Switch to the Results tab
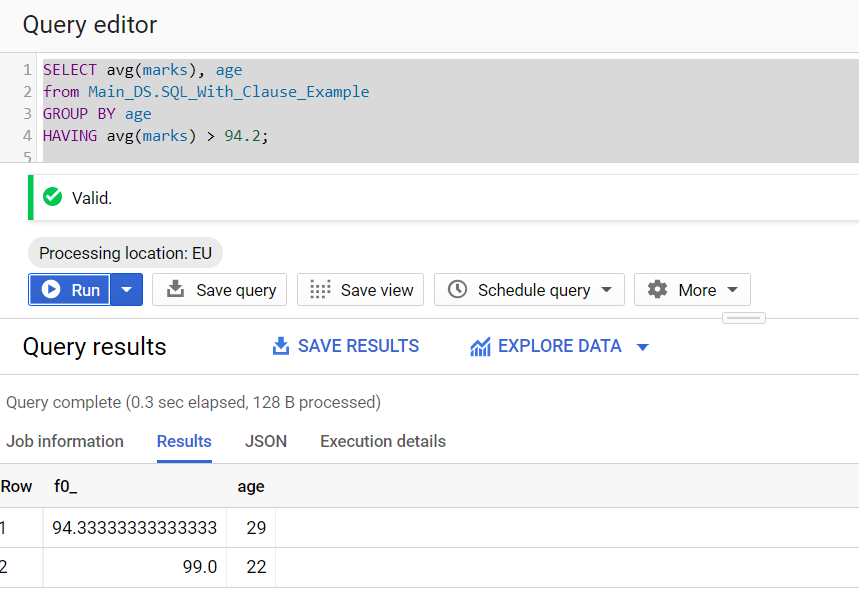Viewport: 859px width, 601px height. coord(184,441)
